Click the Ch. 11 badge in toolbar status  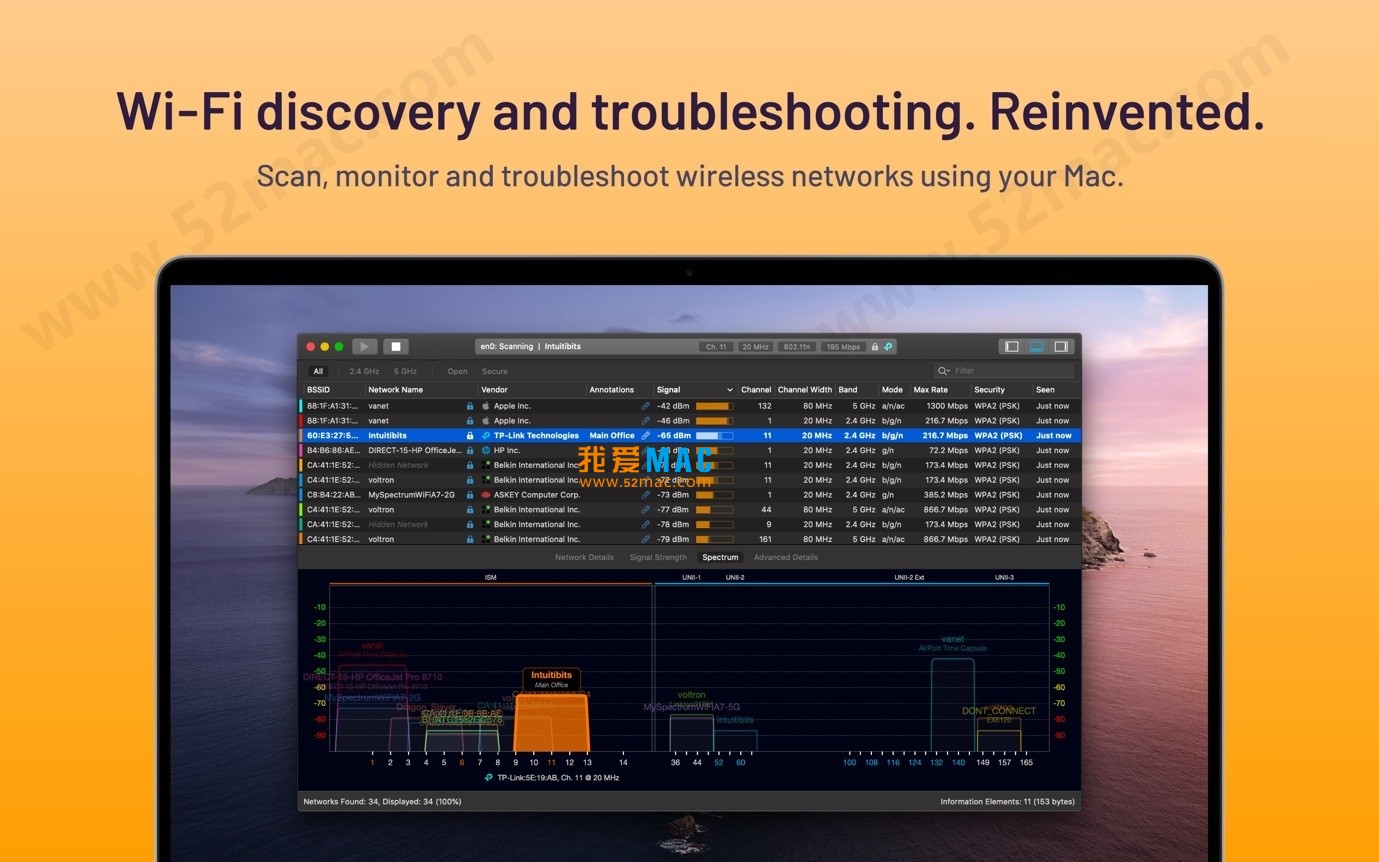coord(716,347)
